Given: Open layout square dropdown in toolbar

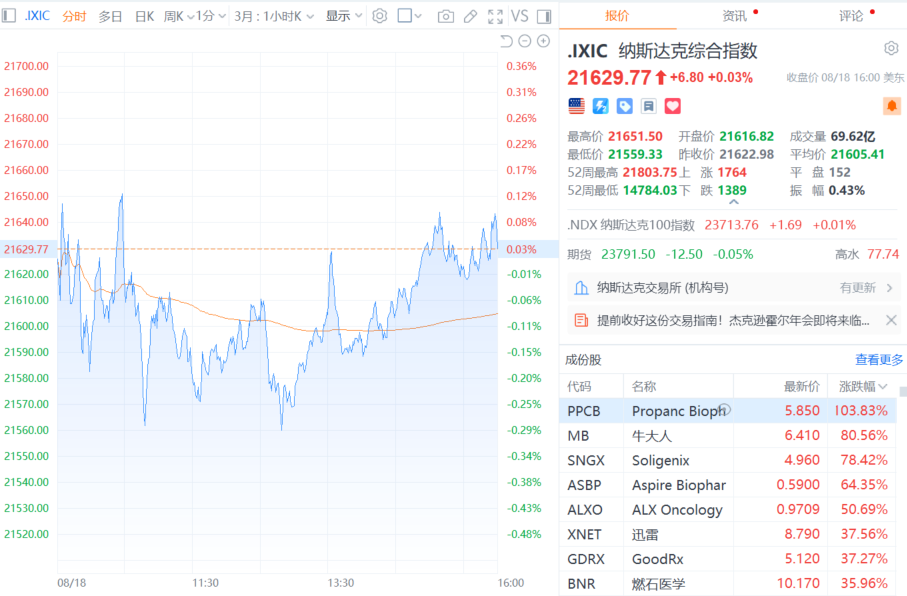Looking at the screenshot, I should [410, 16].
